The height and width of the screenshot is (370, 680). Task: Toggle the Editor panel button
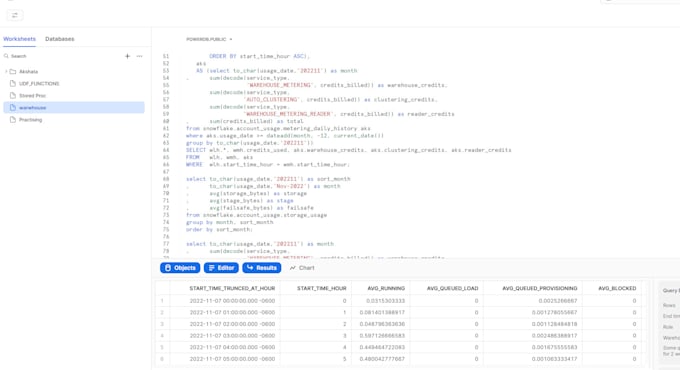[x=221, y=268]
